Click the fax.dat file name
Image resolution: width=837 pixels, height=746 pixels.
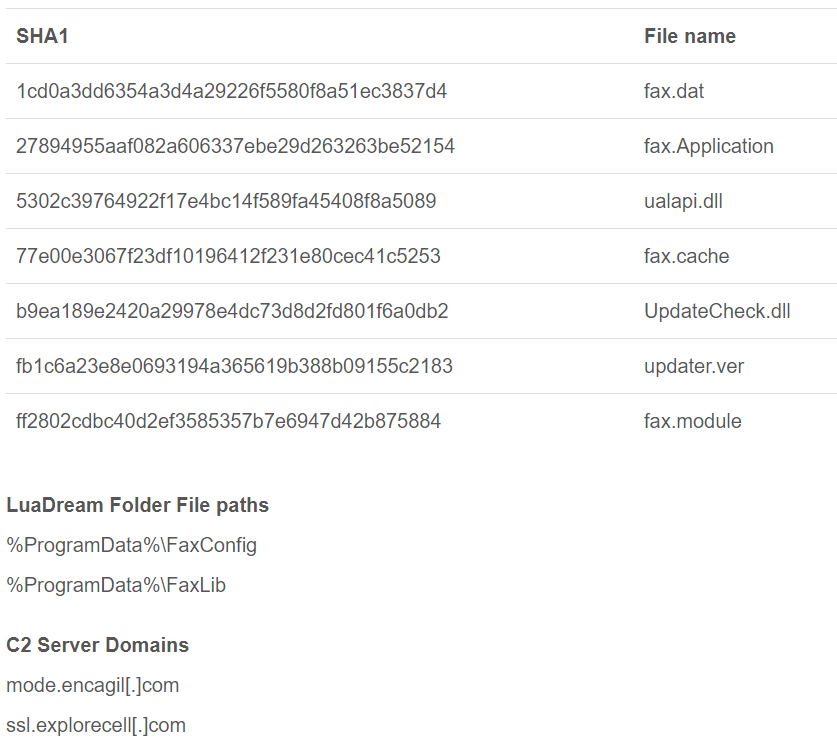[673, 92]
